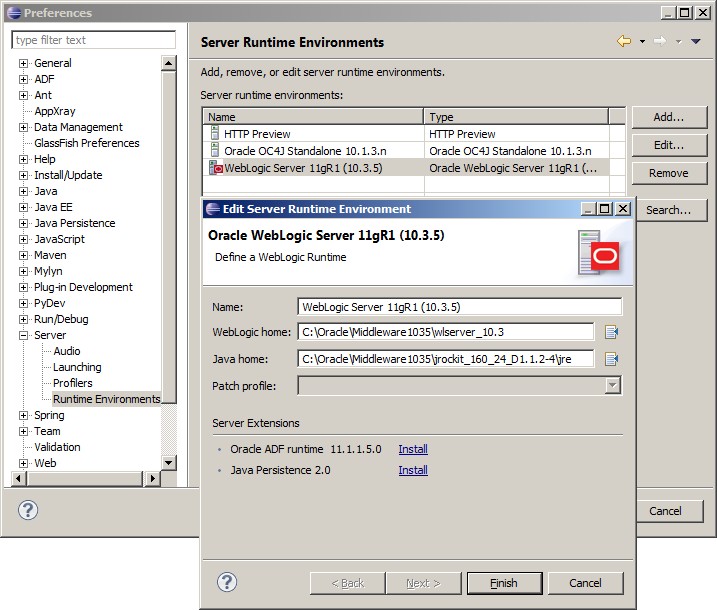717x610 pixels.
Task: Collapse the Server tree node
Action: coord(24,335)
